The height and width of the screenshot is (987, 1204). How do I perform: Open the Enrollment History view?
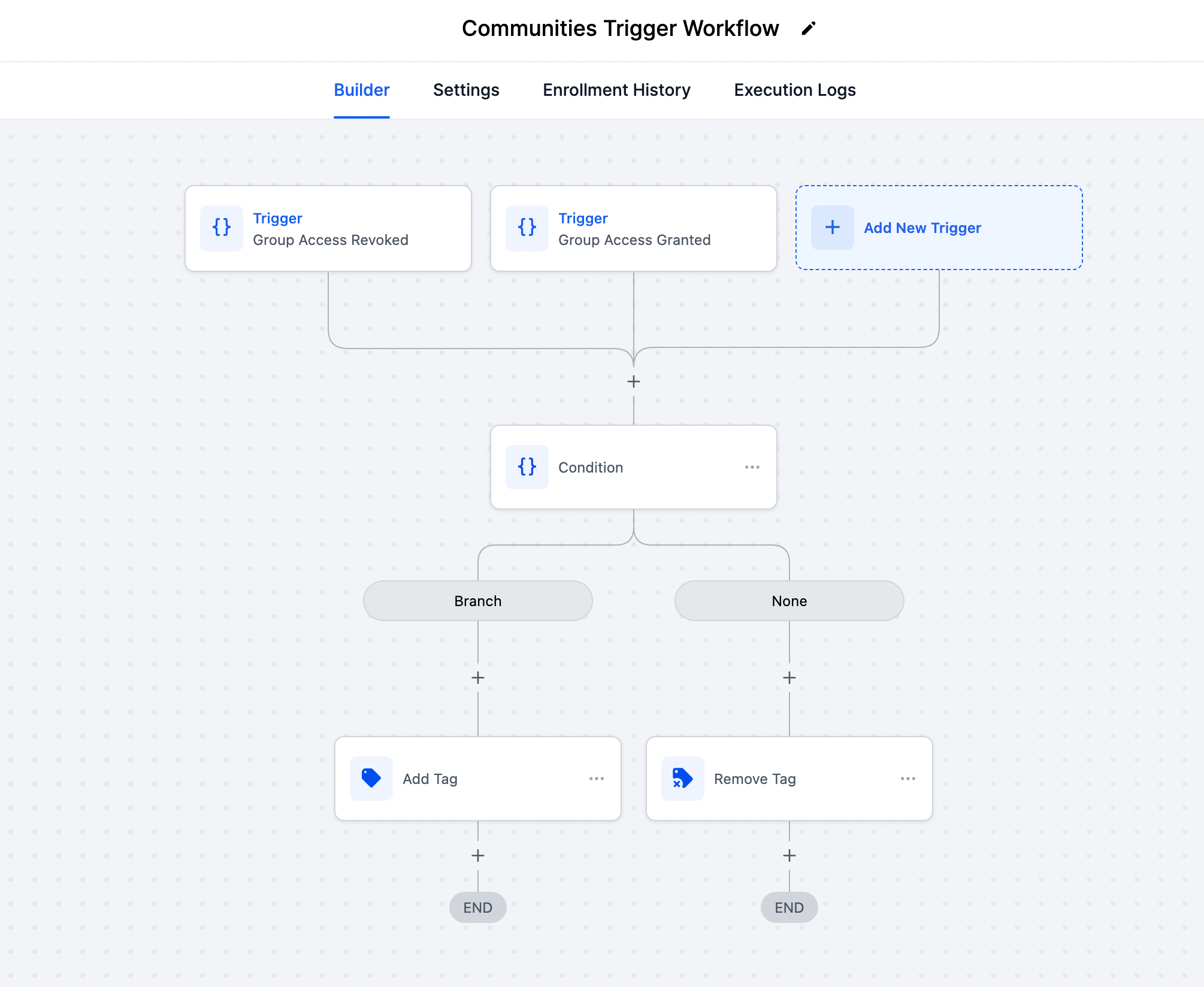coord(616,90)
